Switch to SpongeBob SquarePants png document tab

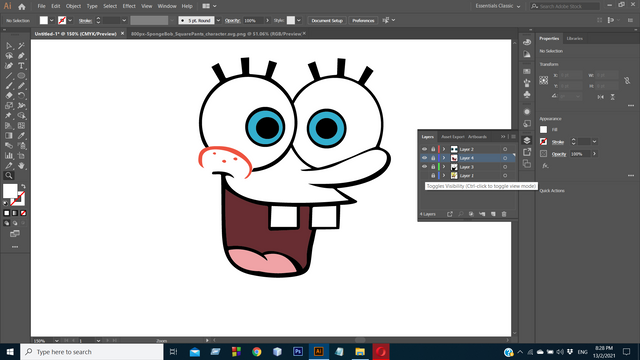tap(216, 34)
